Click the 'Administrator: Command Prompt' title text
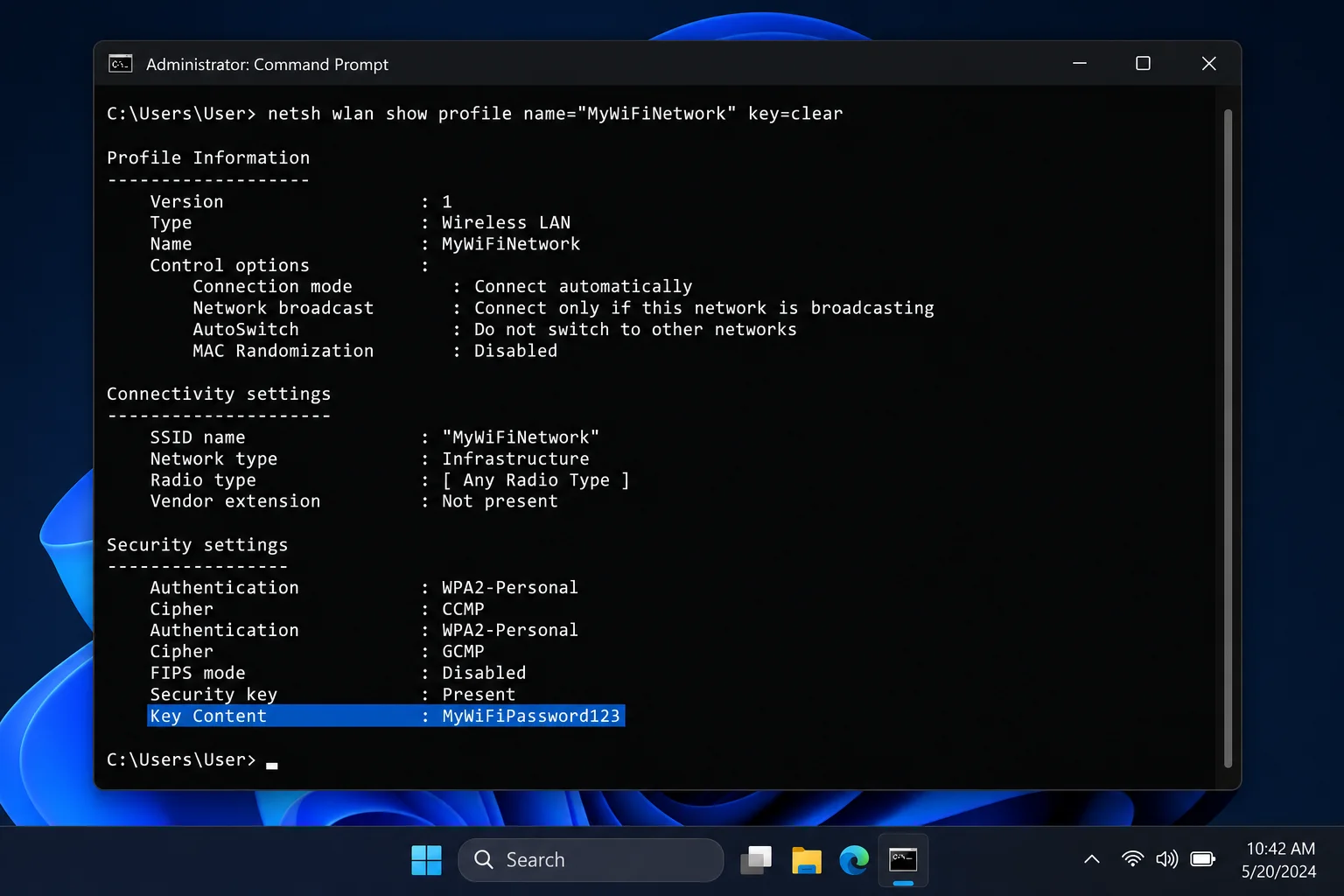1344x896 pixels. click(x=267, y=65)
